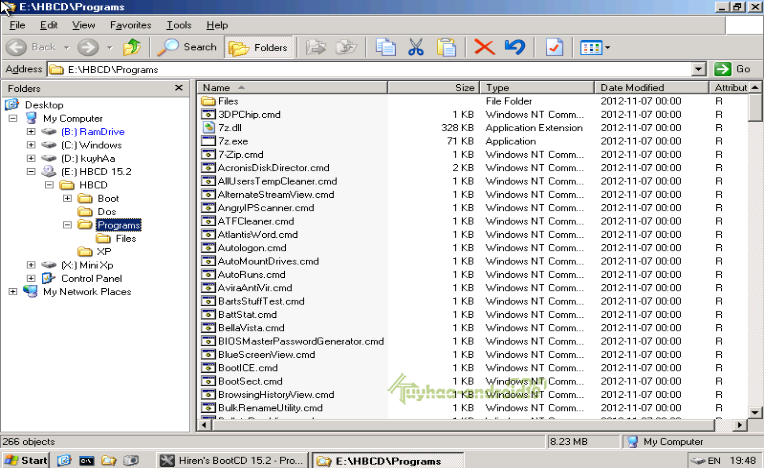Click the horizontal scrollbar left arrow
Screen dimensions: 764x468
click(x=206, y=425)
